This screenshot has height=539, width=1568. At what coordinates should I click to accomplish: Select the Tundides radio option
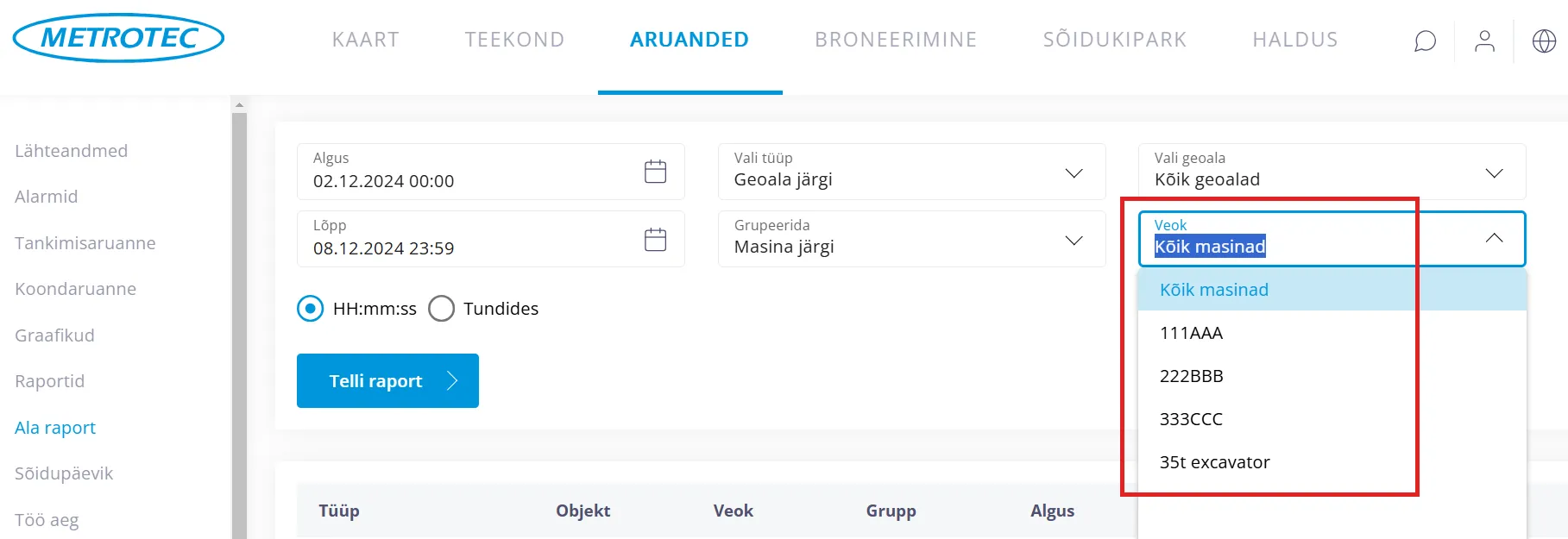tap(442, 309)
